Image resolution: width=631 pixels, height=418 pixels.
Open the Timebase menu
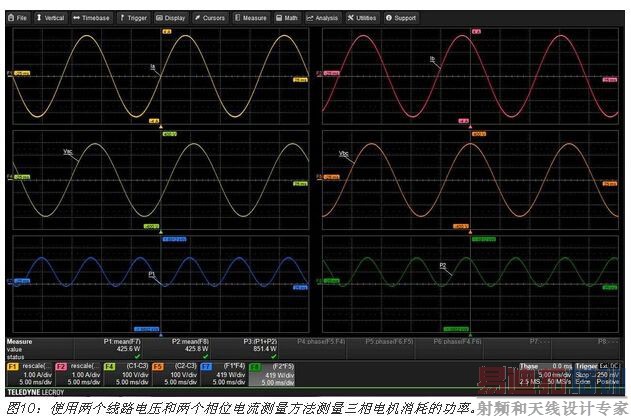pos(91,18)
